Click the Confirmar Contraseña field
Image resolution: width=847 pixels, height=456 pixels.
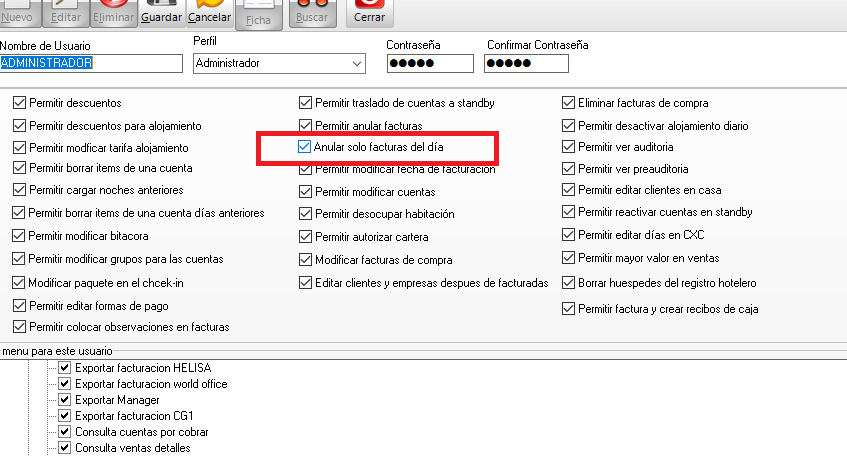(526, 64)
